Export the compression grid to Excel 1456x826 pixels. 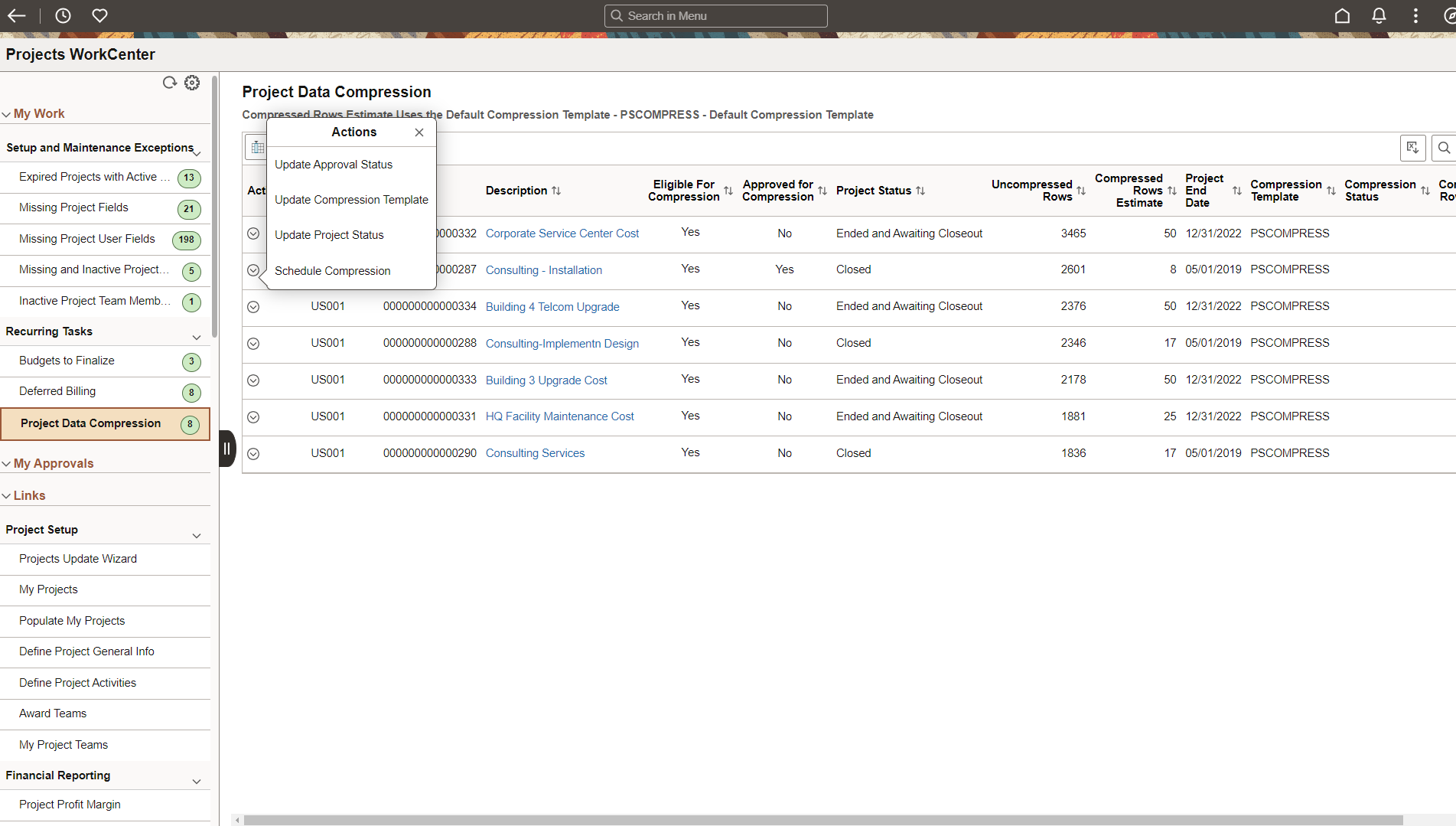pos(1412,147)
